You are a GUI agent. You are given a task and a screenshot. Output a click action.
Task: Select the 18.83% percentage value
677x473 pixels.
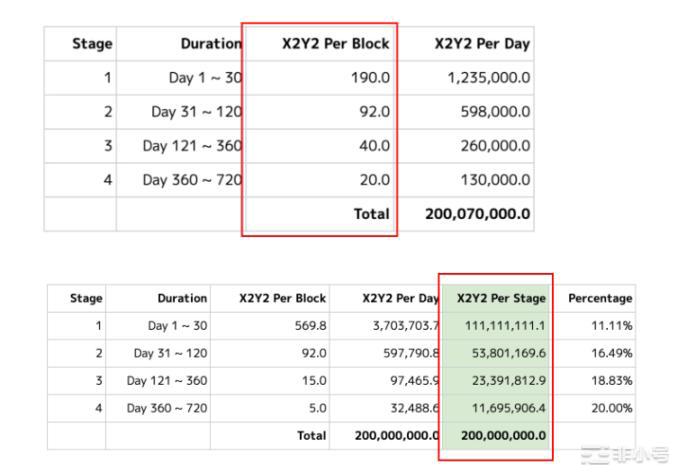[612, 381]
